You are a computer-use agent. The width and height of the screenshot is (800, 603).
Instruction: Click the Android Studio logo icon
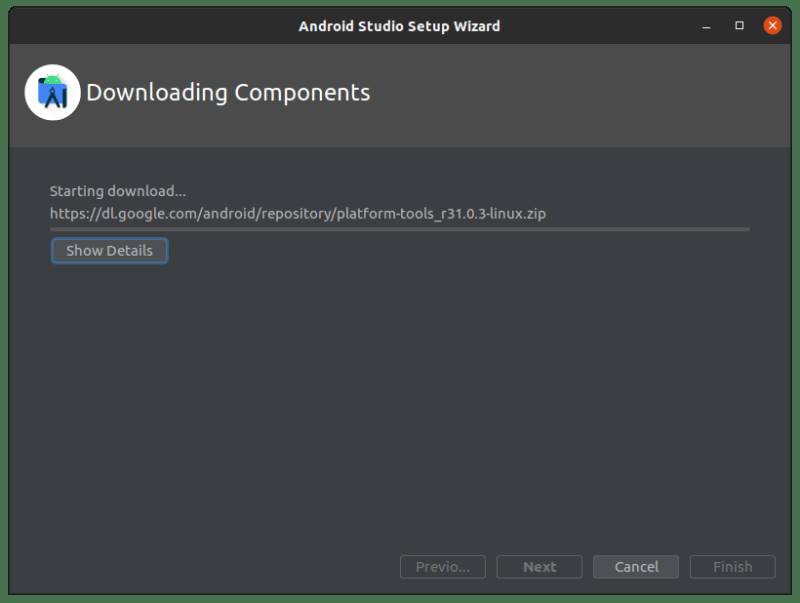pos(53,92)
